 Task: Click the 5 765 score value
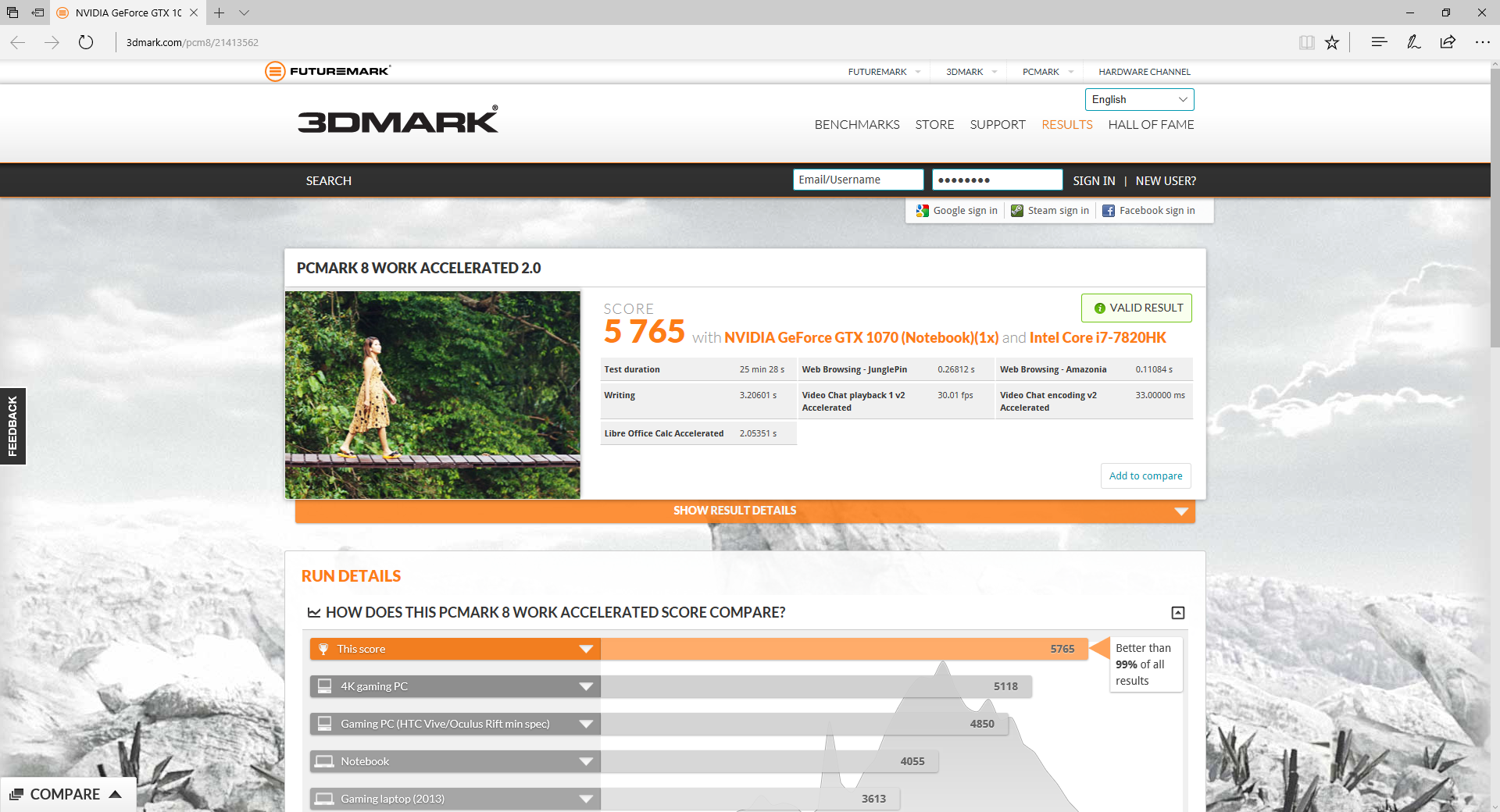(x=645, y=332)
